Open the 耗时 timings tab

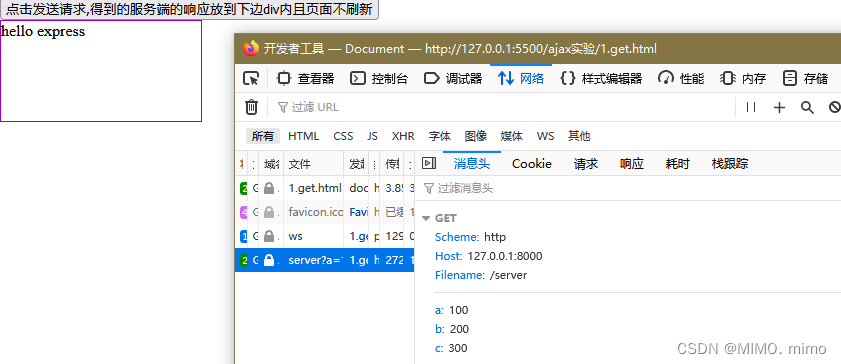677,164
